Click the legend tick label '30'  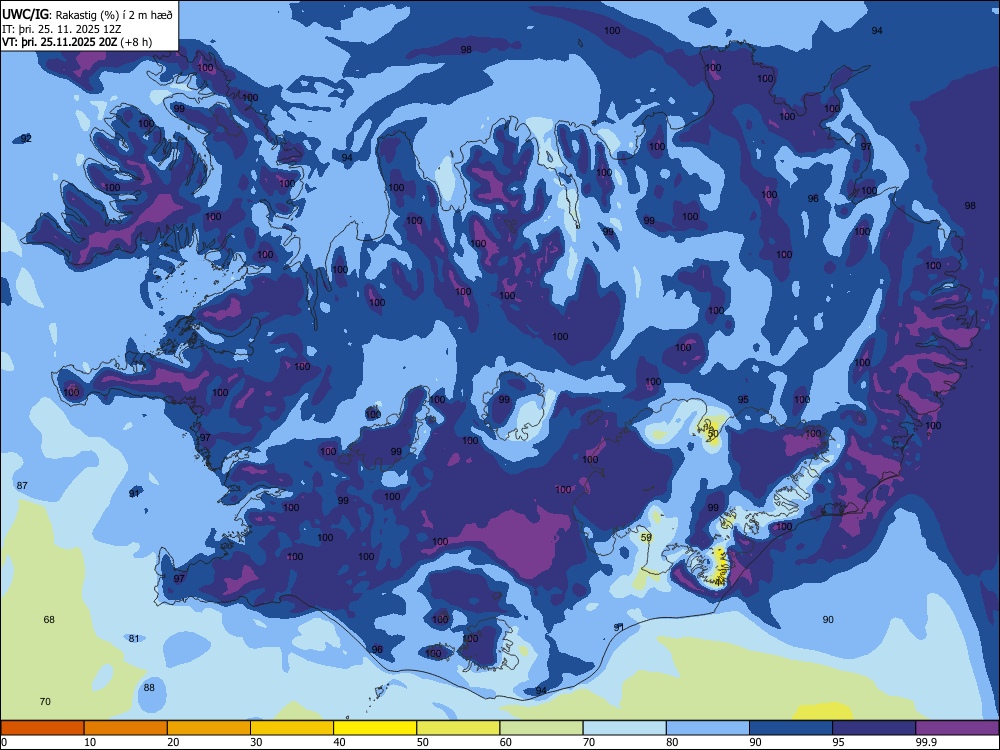[256, 742]
